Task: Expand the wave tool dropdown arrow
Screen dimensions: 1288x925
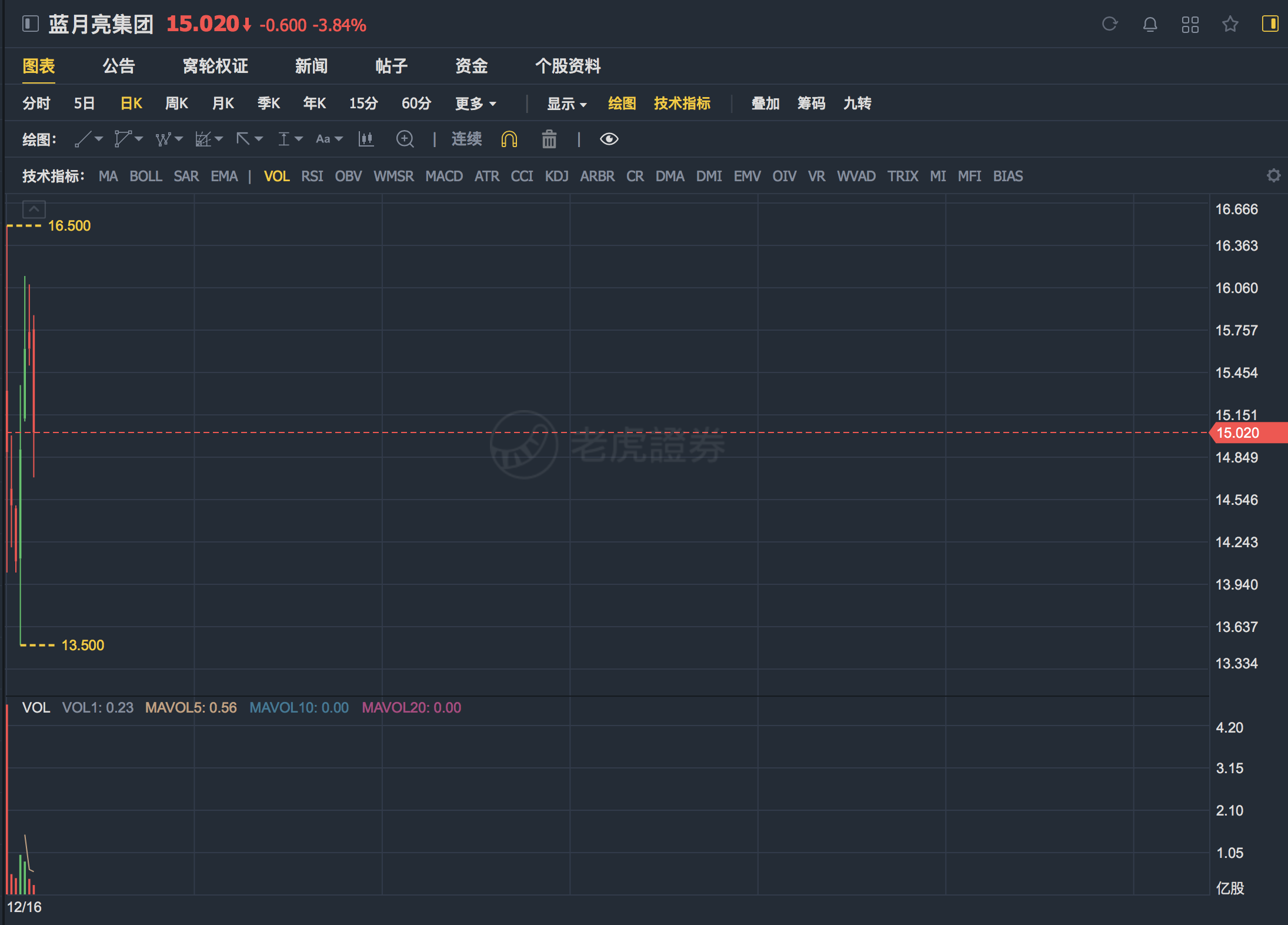Action: 179,139
